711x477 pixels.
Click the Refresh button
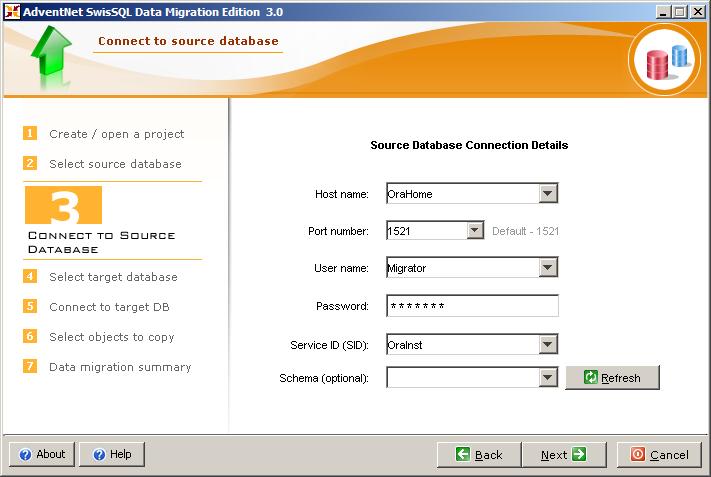pos(612,377)
